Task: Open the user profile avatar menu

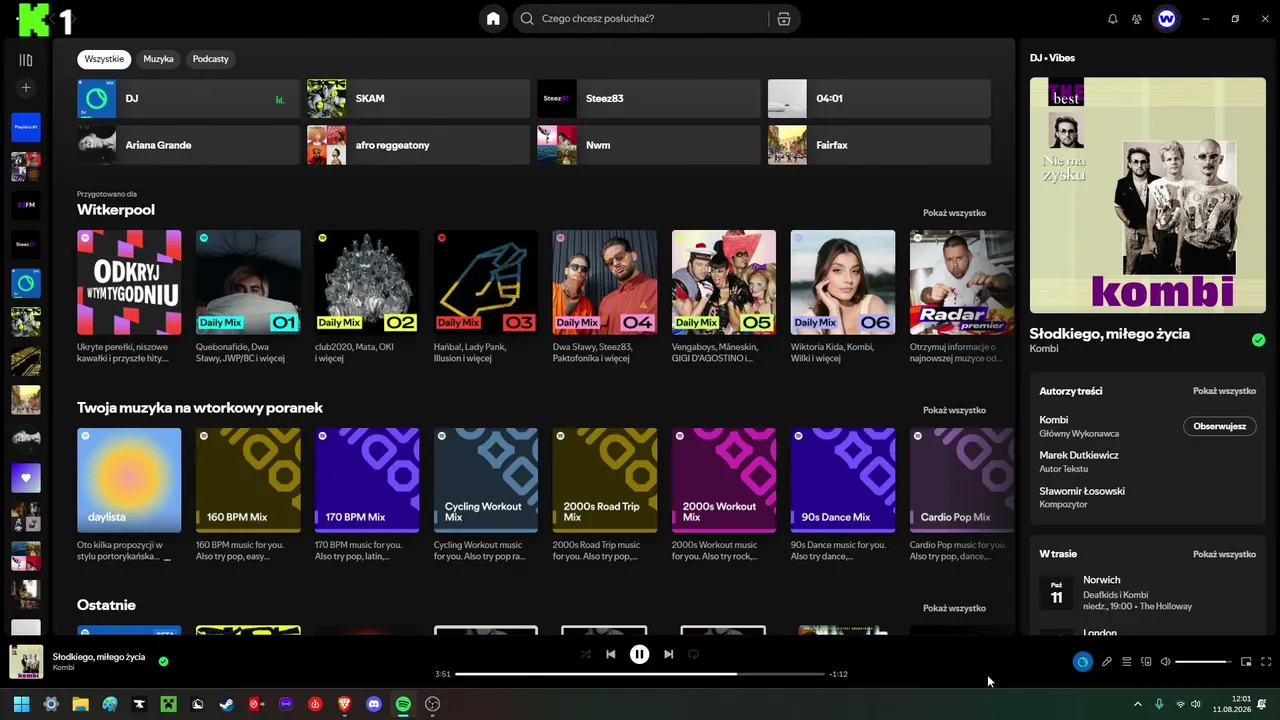Action: (1166, 18)
